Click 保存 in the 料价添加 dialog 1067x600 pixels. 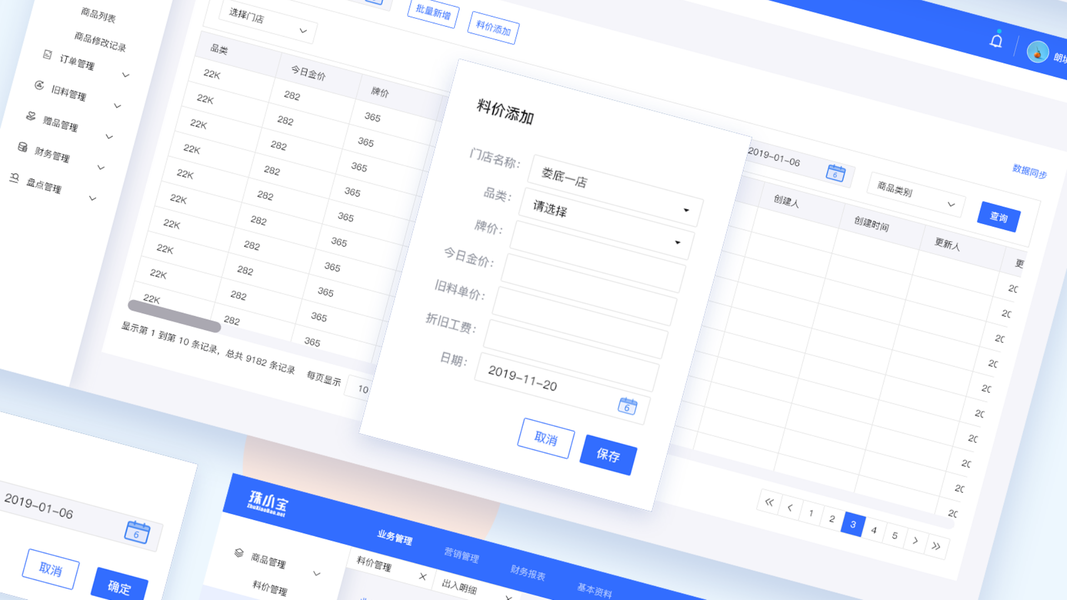[608, 455]
